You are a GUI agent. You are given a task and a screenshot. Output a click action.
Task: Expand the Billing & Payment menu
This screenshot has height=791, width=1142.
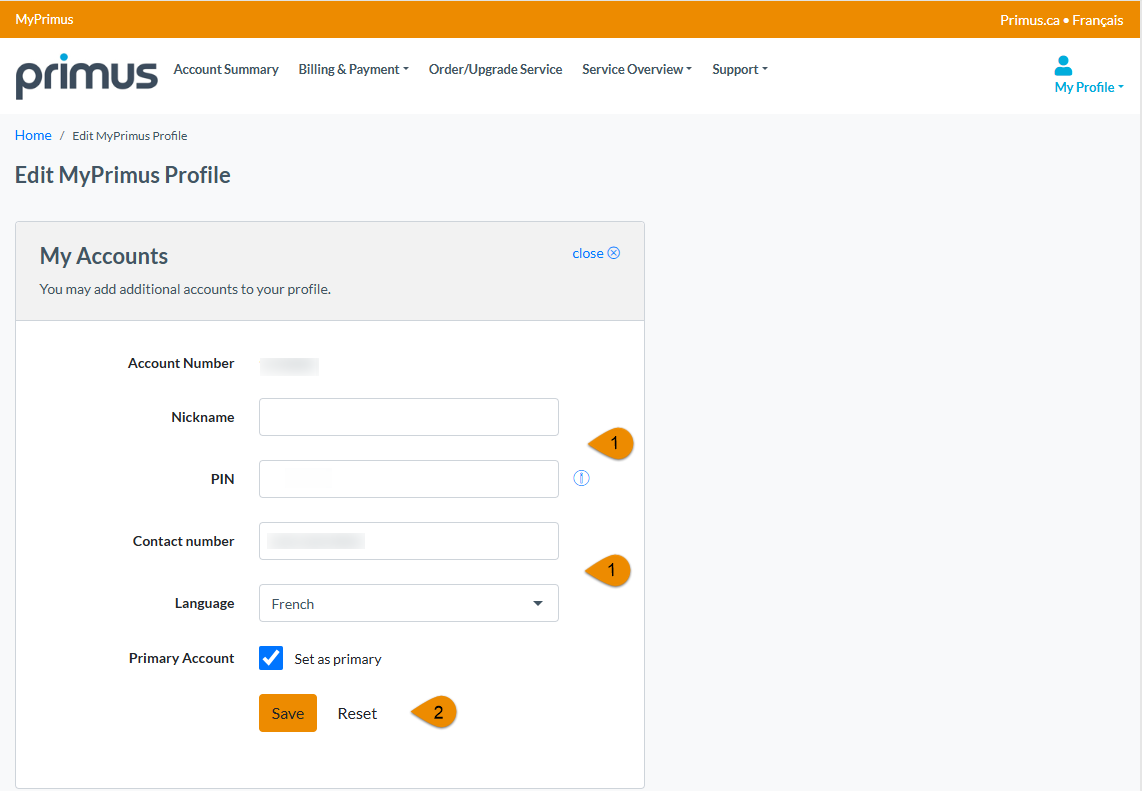(353, 69)
